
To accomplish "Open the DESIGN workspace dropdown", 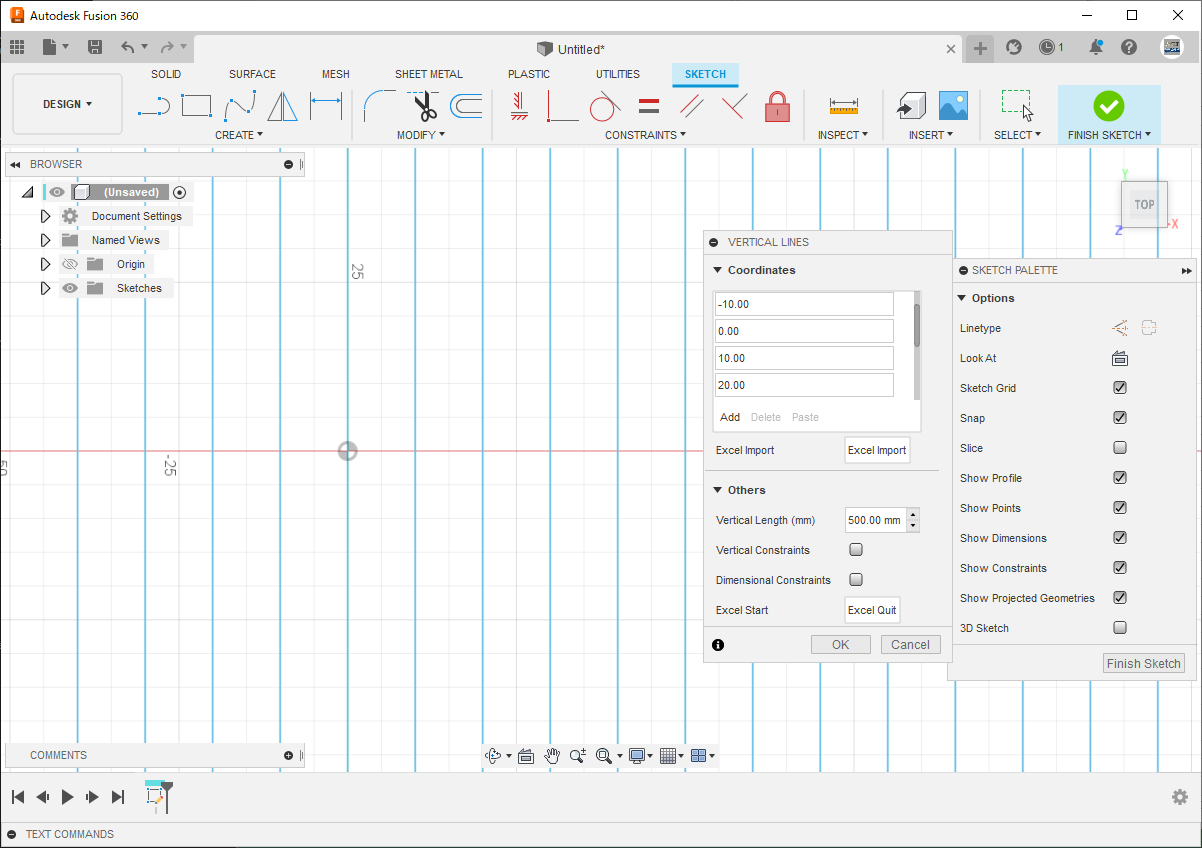I will (67, 104).
